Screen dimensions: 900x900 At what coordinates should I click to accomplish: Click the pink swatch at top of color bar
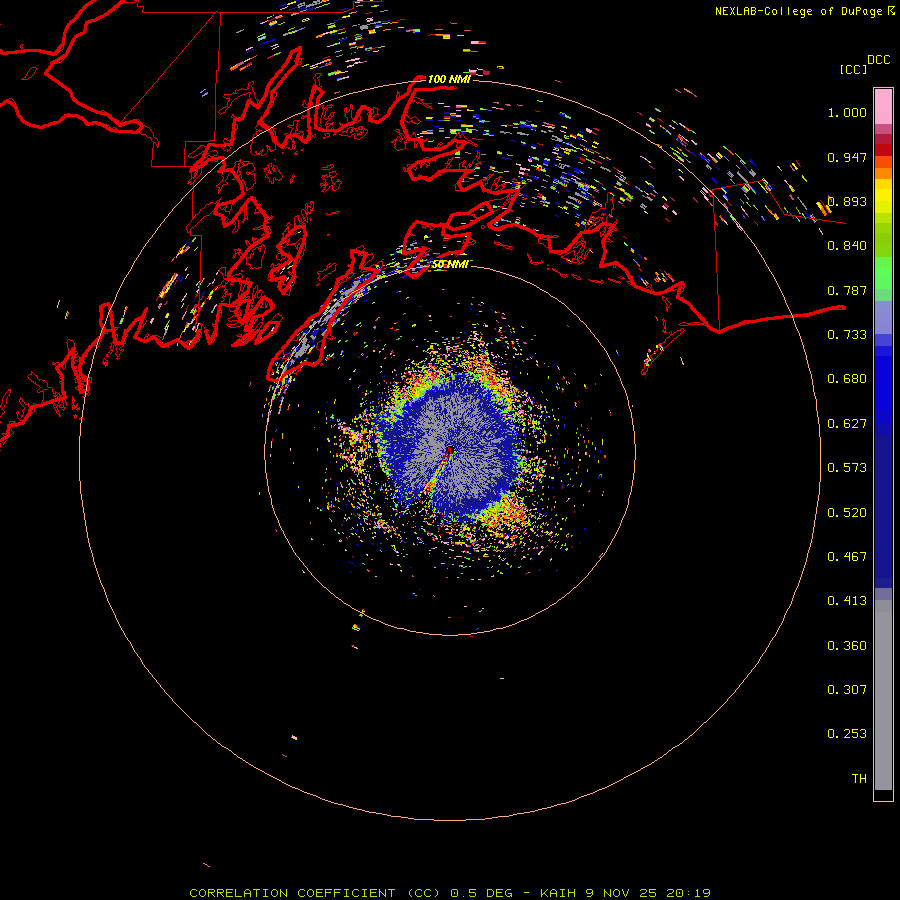coord(883,107)
